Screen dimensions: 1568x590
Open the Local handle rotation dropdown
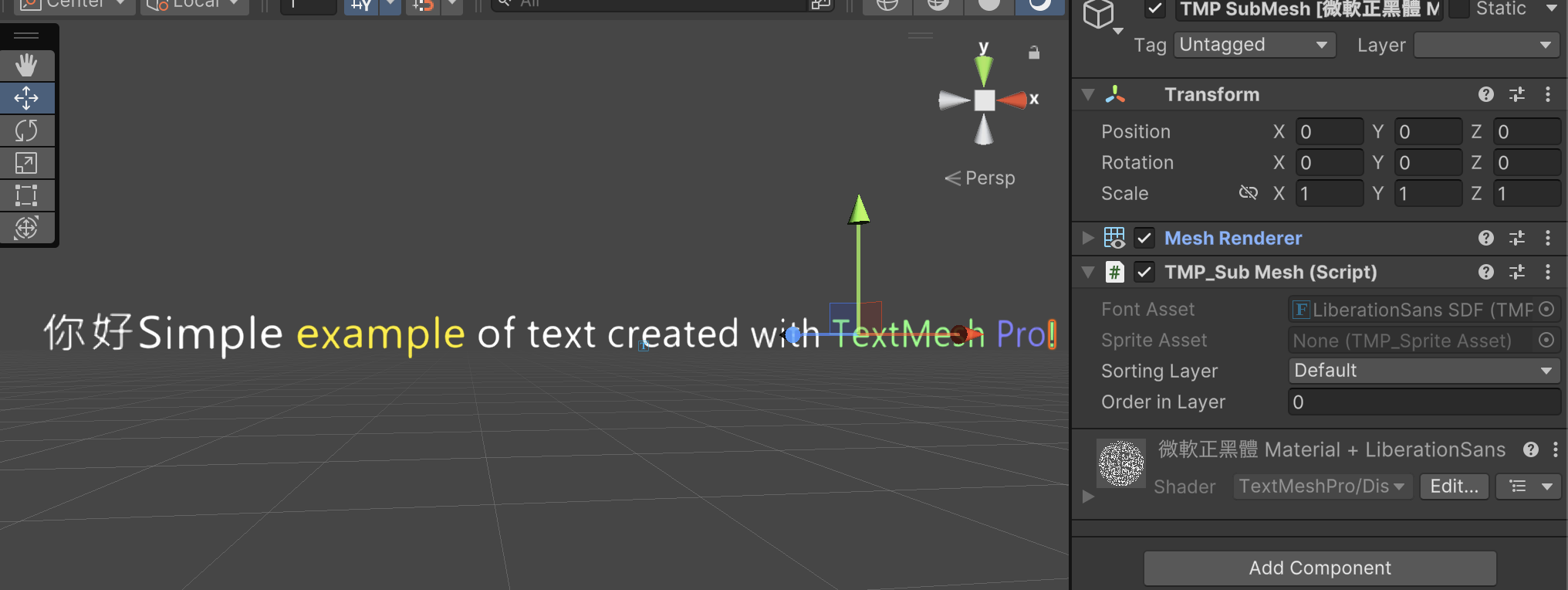click(194, 5)
